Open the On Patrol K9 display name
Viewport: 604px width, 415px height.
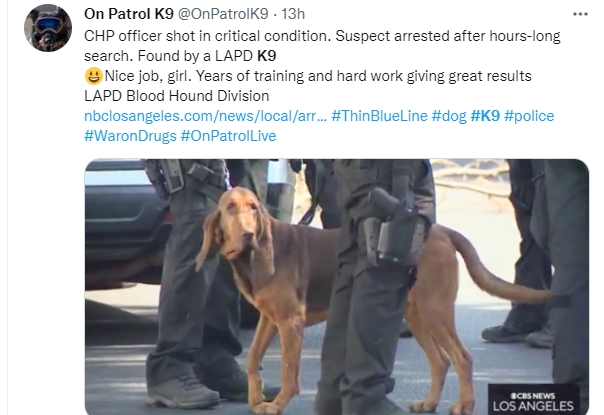[x=129, y=14]
